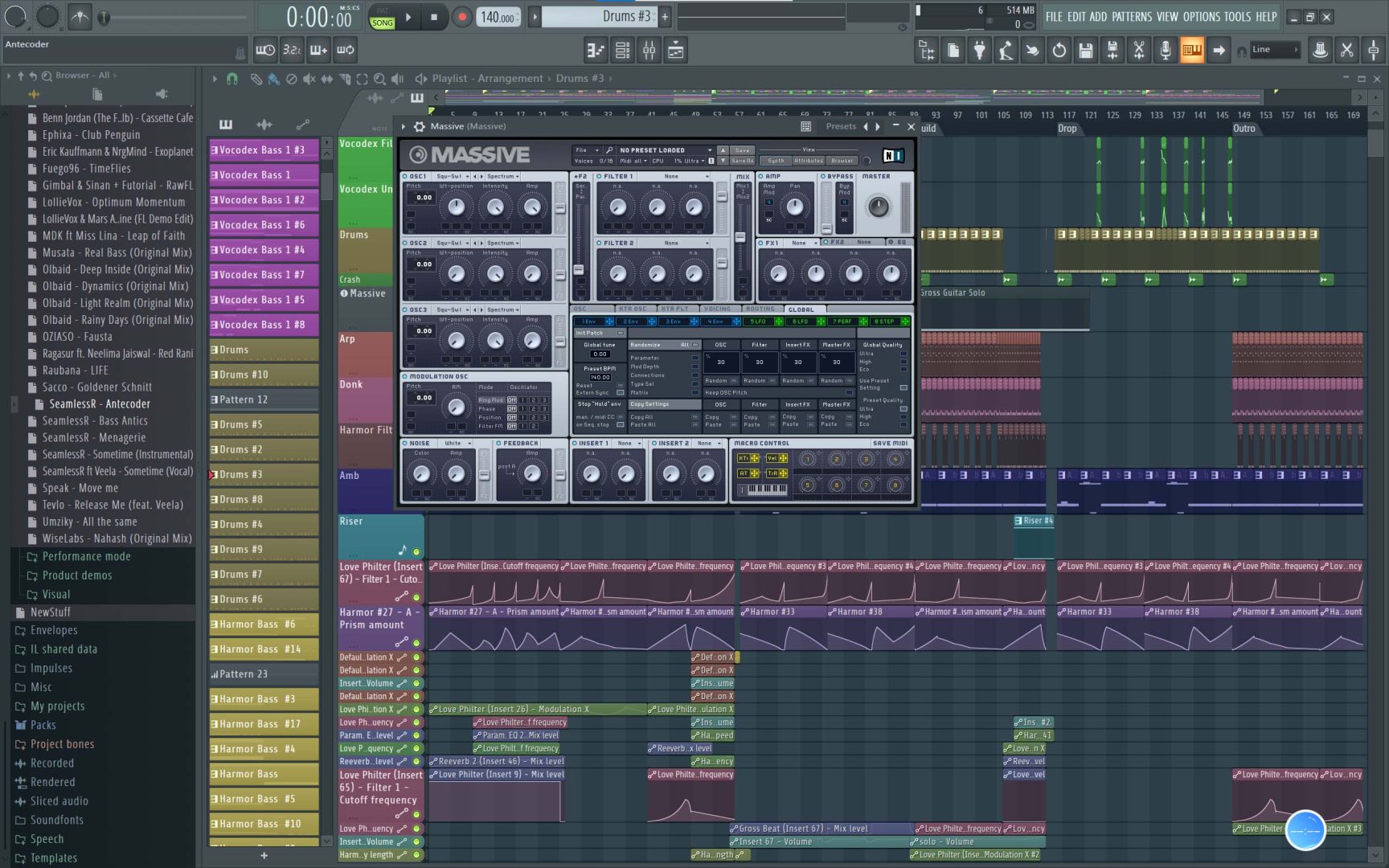
Task: Select the pencil draw tool in Playlist
Action: (x=256, y=79)
